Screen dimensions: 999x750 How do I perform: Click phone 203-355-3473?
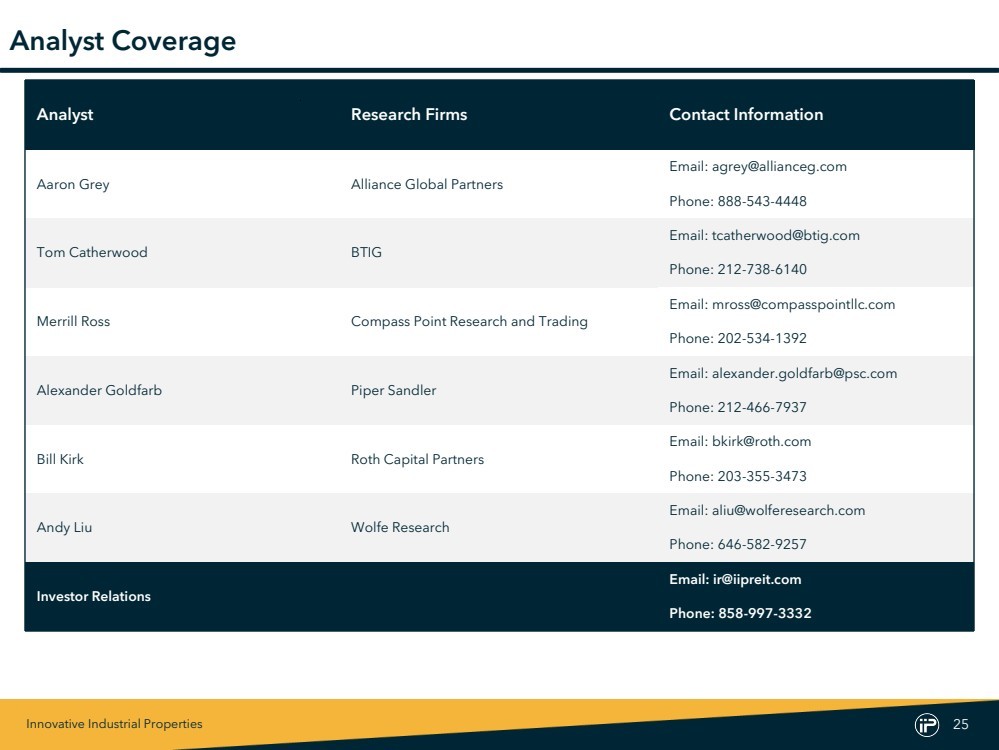pyautogui.click(x=762, y=476)
